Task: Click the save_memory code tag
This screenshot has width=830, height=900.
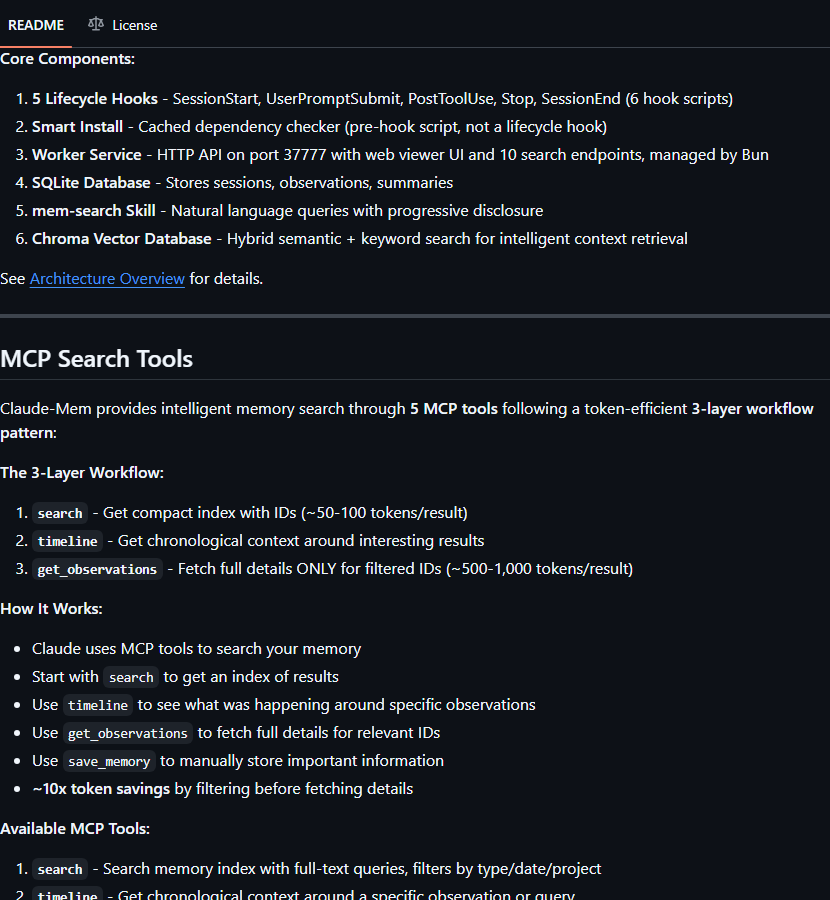Action: (x=109, y=762)
